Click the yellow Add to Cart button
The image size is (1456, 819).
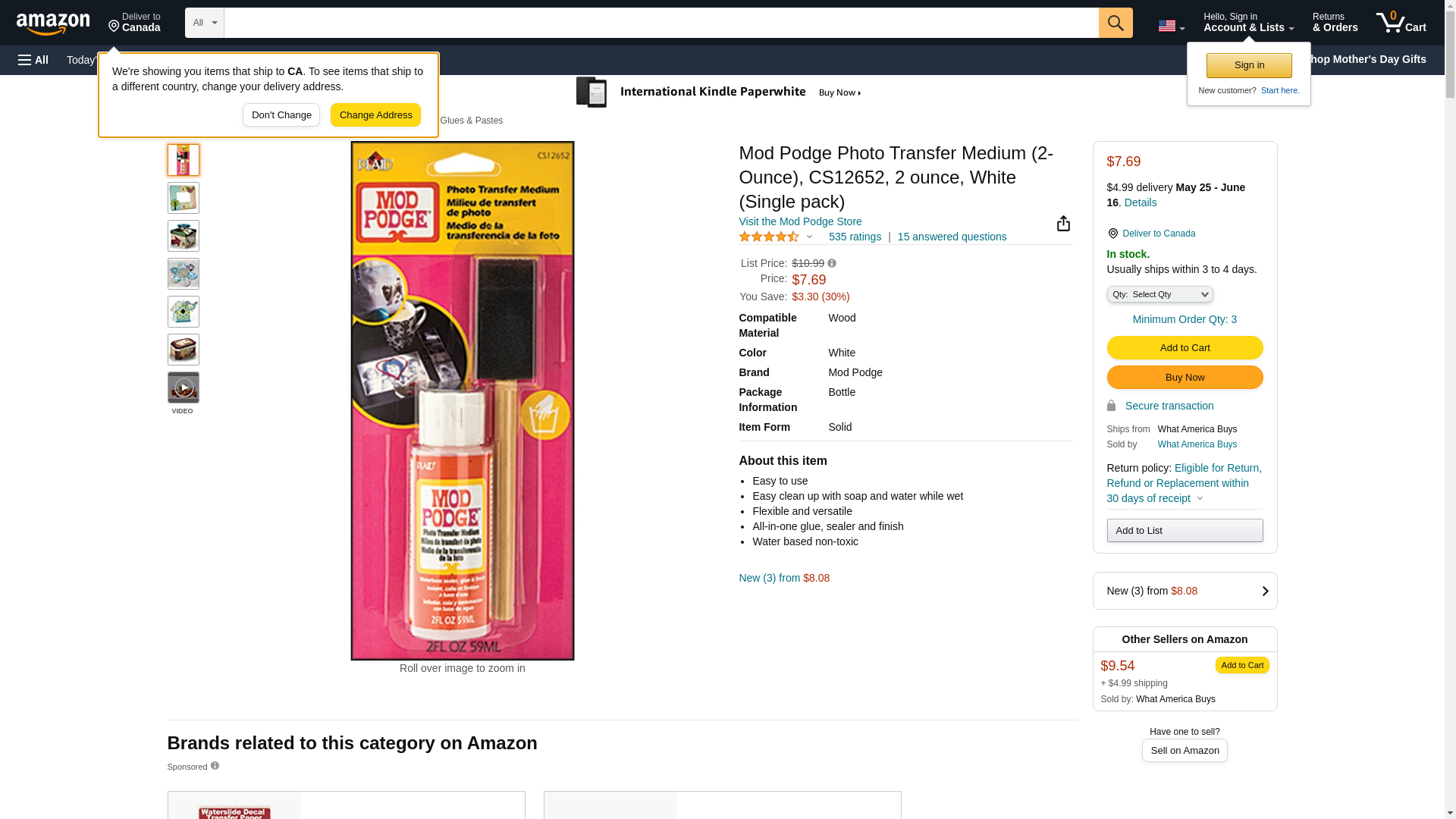coord(1185,348)
